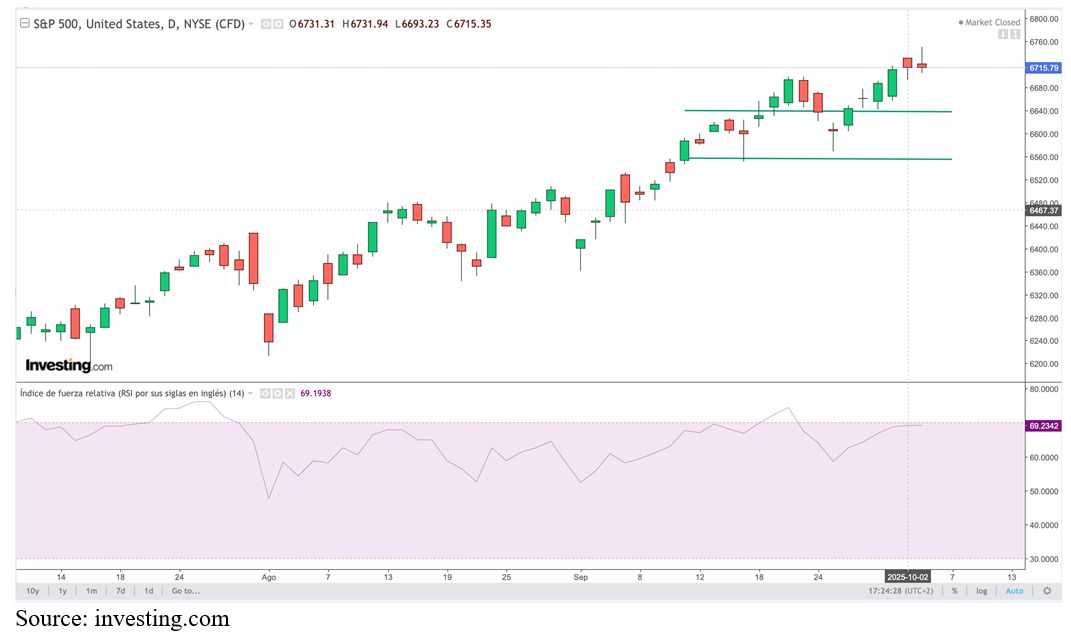
Task: Toggle percent scale mode
Action: coord(955,591)
